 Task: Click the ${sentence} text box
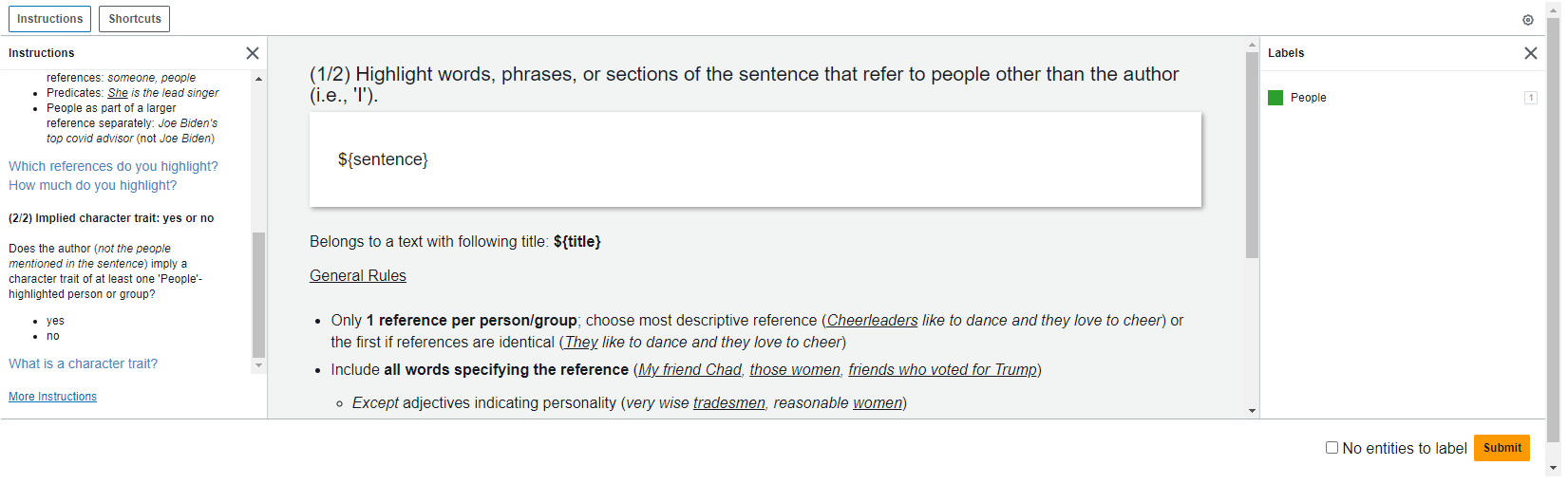click(x=755, y=159)
